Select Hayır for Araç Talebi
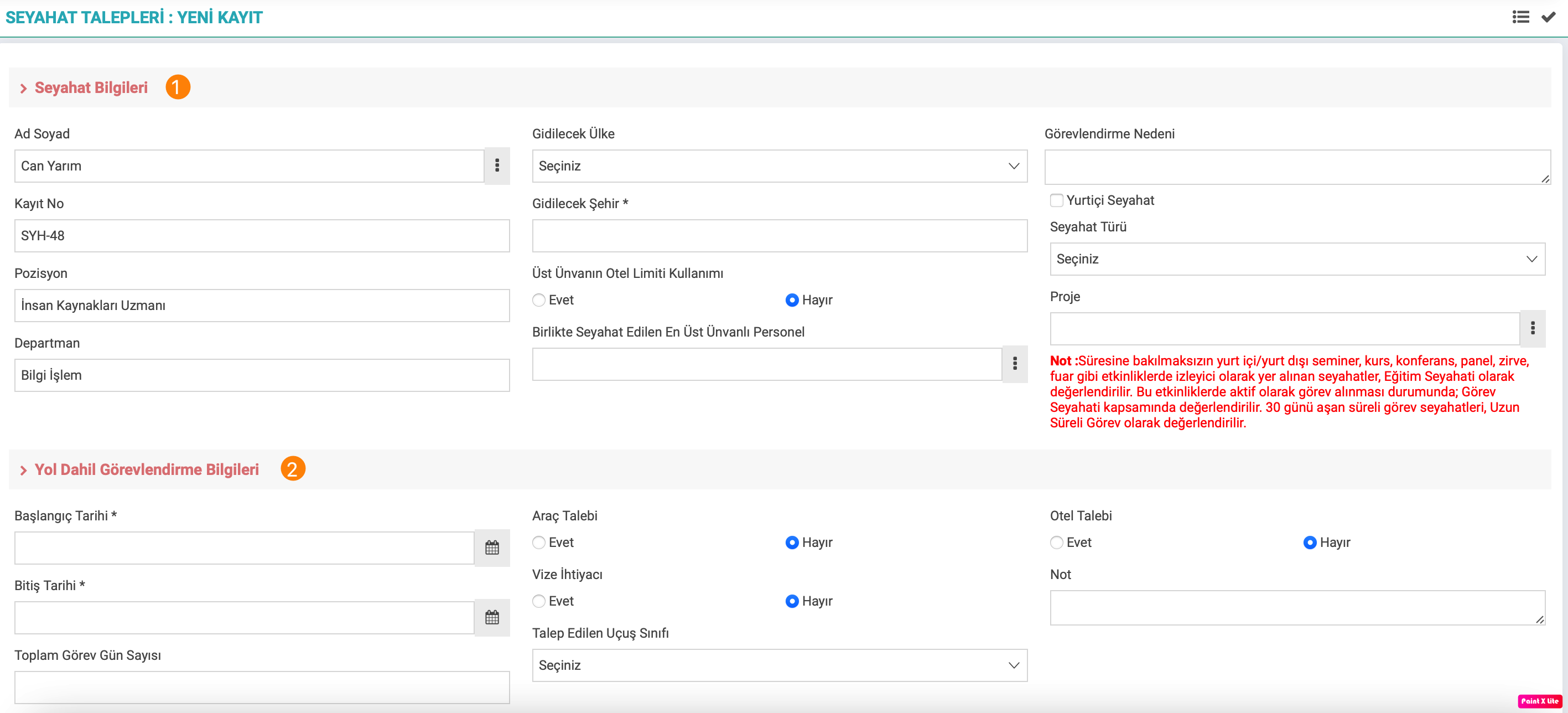 [792, 542]
